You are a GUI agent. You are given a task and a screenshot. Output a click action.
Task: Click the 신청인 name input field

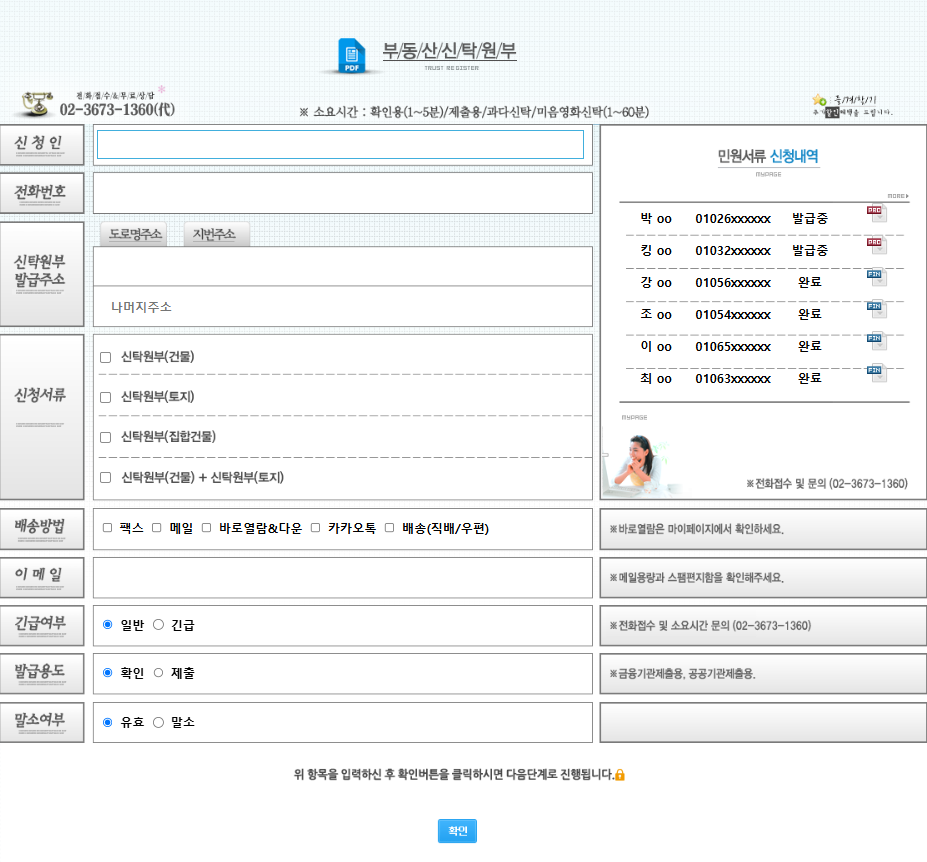coord(340,145)
